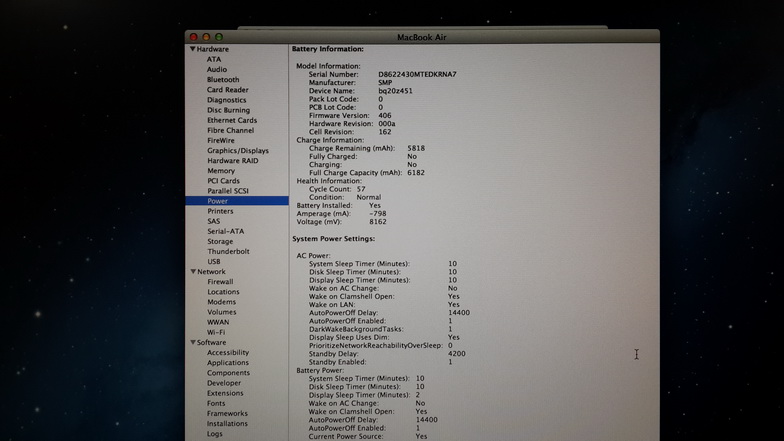Viewport: 784px width, 441px height.
Task: Open Thunderbolt hardware details
Action: [228, 252]
